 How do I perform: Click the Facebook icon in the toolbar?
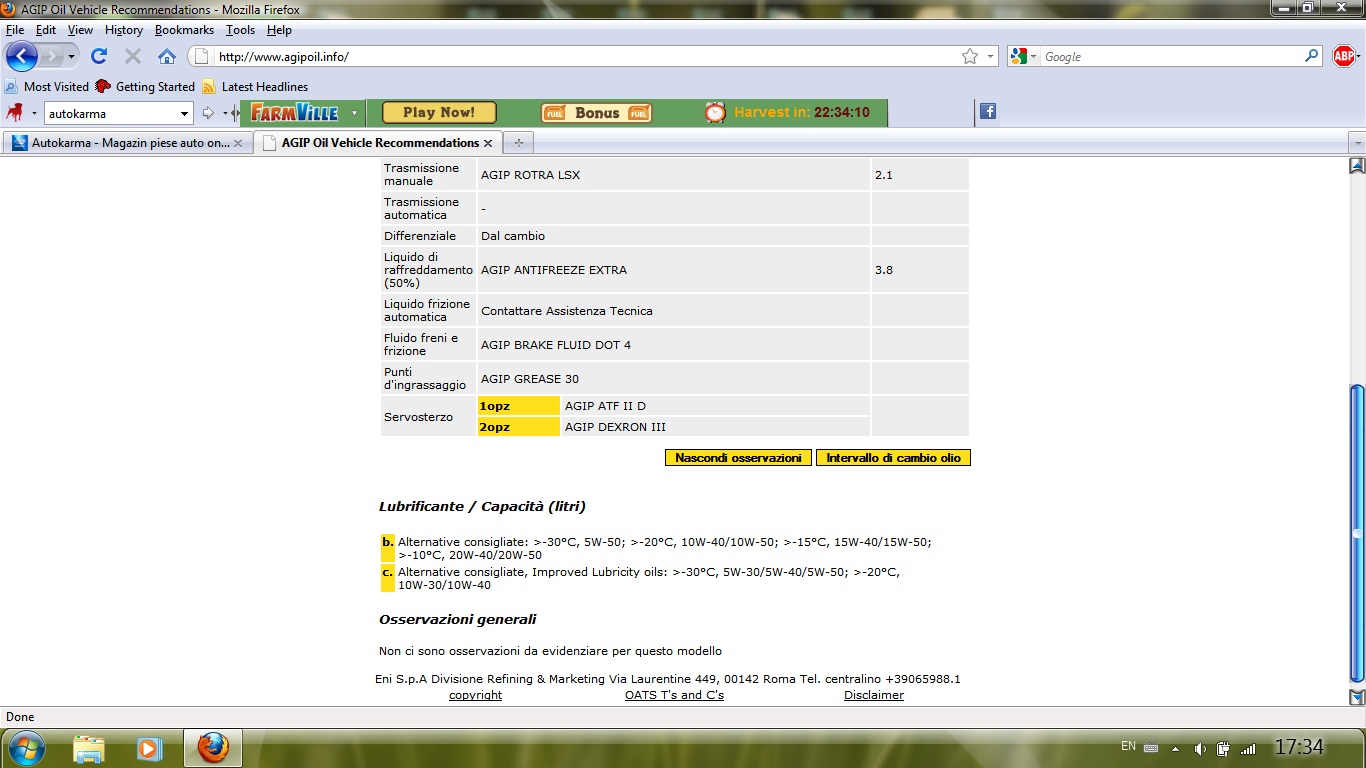(x=988, y=112)
